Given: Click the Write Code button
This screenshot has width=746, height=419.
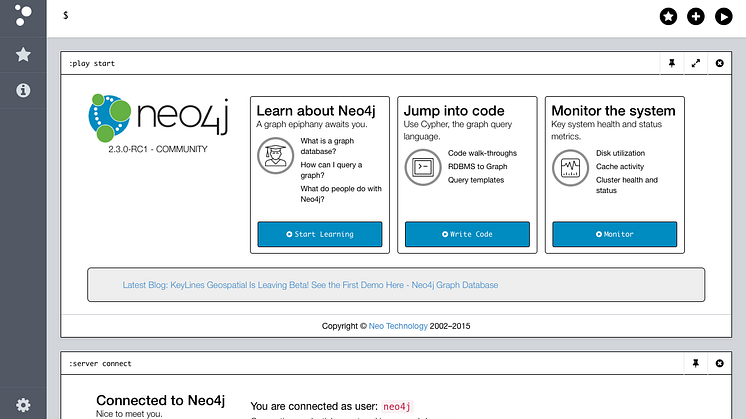Looking at the screenshot, I should pos(467,234).
